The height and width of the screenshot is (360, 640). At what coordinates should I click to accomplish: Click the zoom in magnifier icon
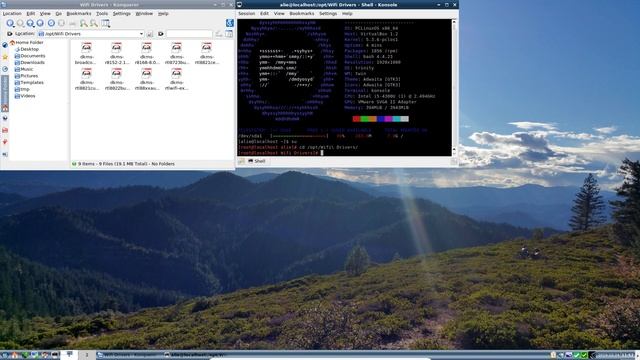(x=84, y=24)
